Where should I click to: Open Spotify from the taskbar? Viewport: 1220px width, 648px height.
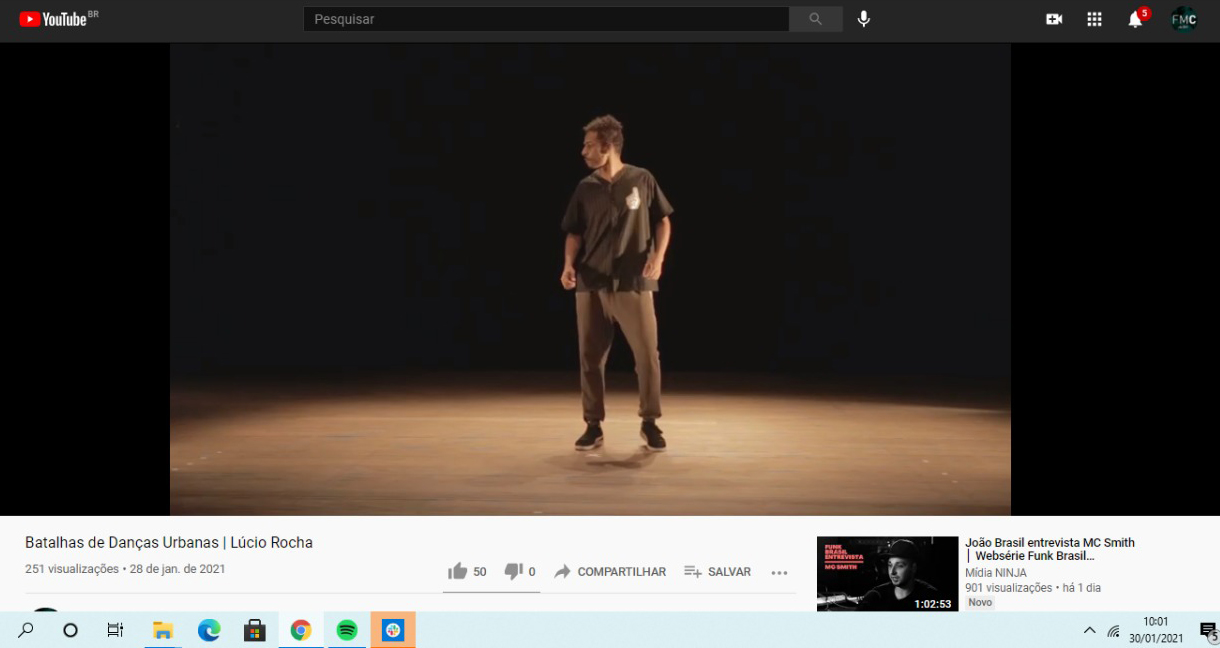(x=347, y=630)
